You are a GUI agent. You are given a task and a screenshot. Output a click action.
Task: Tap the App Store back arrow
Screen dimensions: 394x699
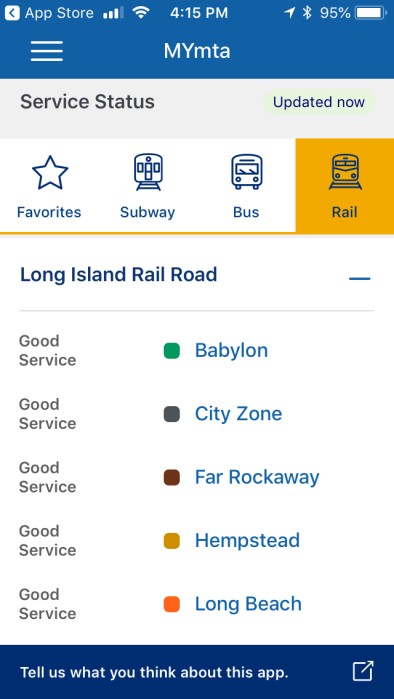click(12, 13)
